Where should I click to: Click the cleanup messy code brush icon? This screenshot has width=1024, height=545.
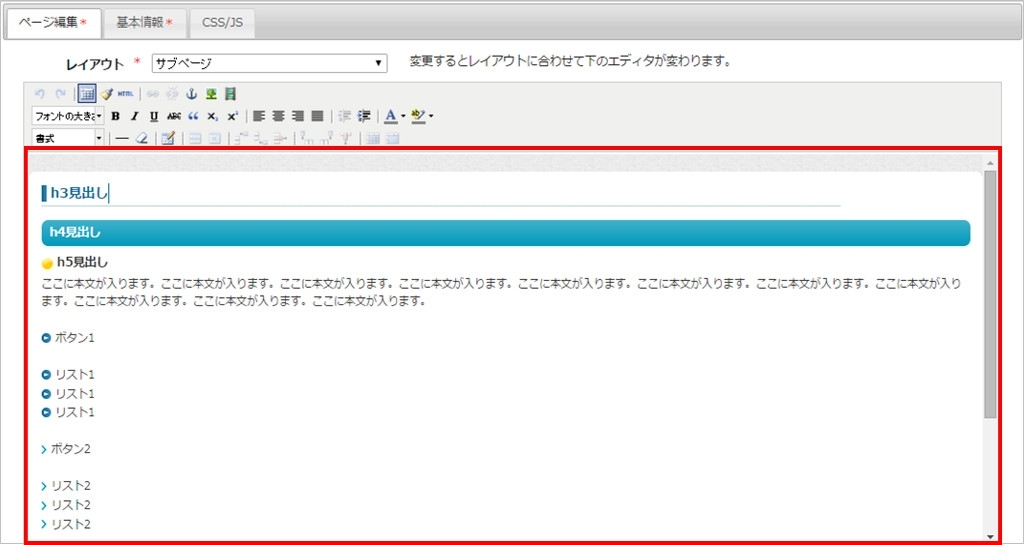[106, 94]
